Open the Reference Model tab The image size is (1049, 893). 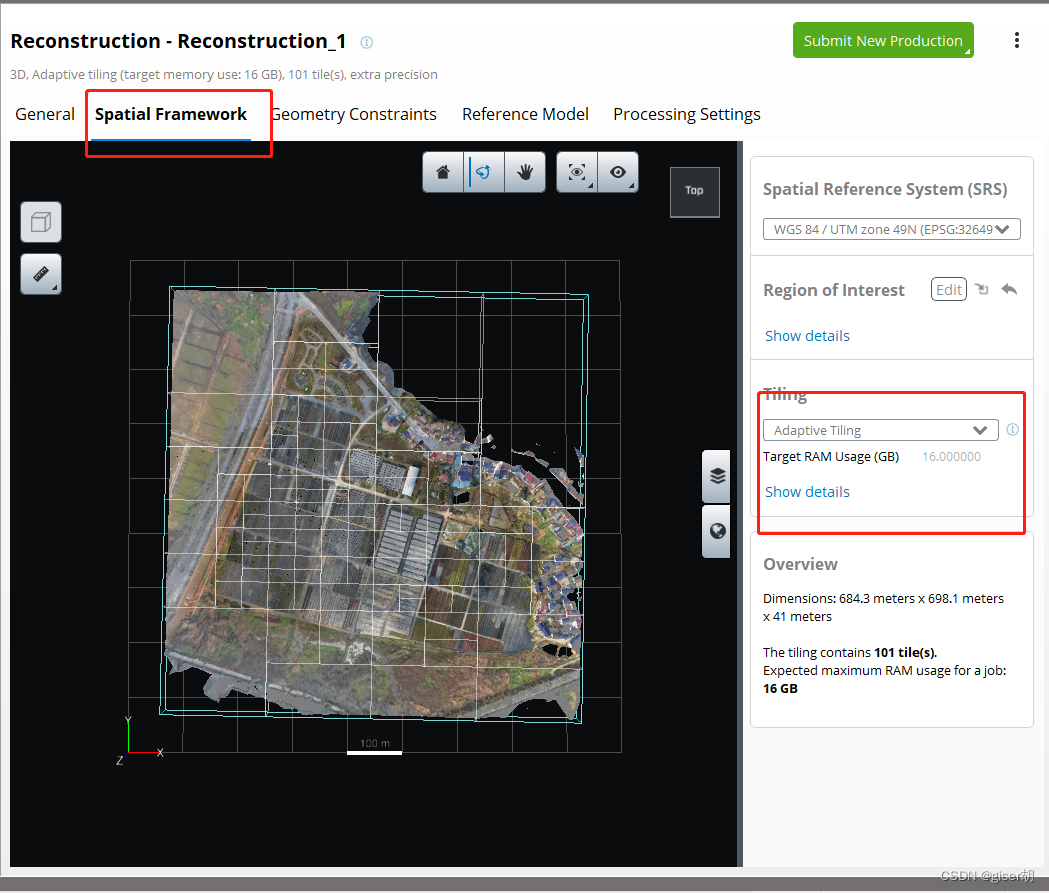pos(525,114)
